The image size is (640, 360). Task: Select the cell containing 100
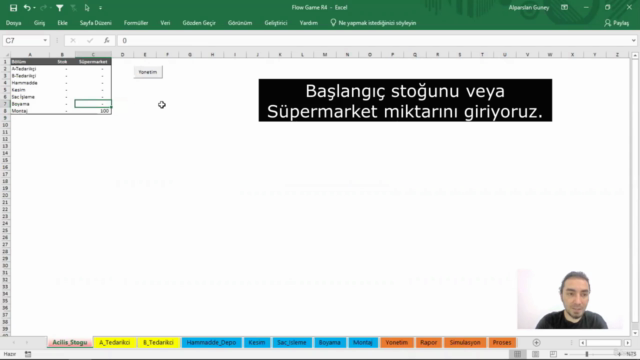point(93,111)
